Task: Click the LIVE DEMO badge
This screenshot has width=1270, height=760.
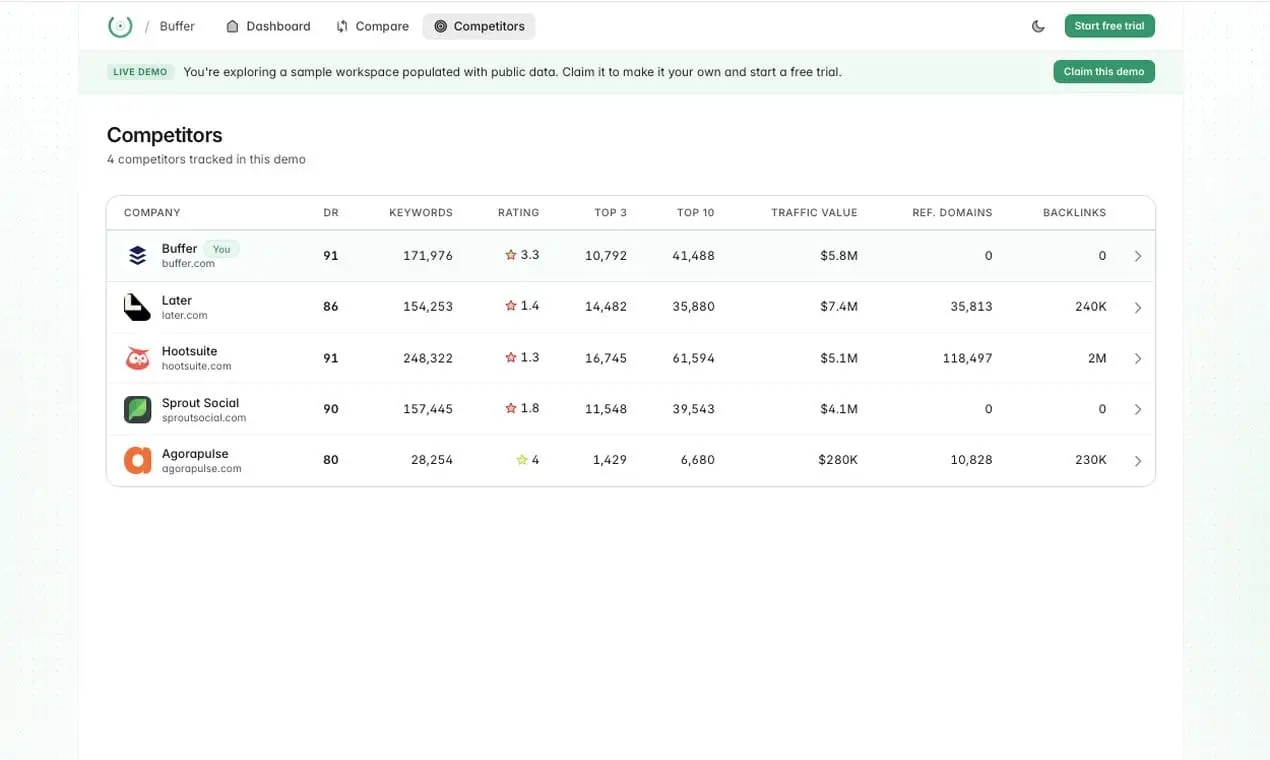Action: [140, 72]
